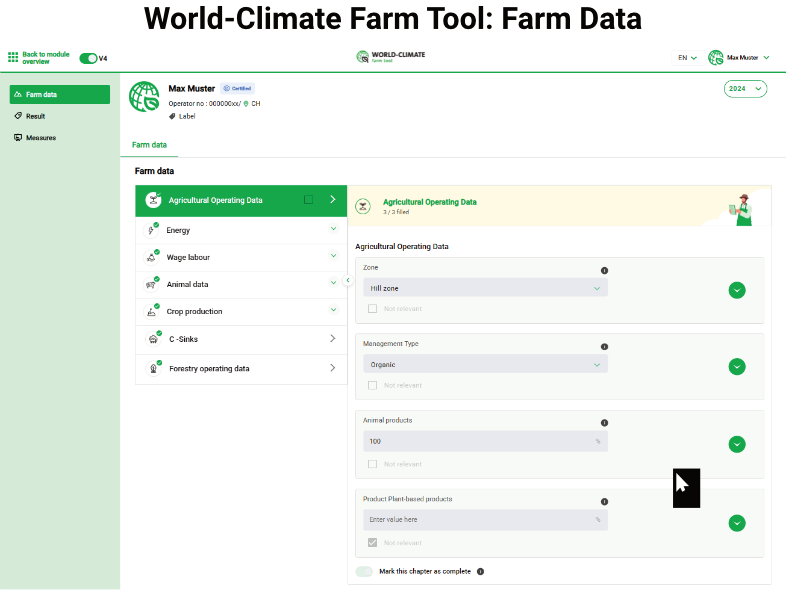Select Farm data in sidebar

(x=60, y=94)
